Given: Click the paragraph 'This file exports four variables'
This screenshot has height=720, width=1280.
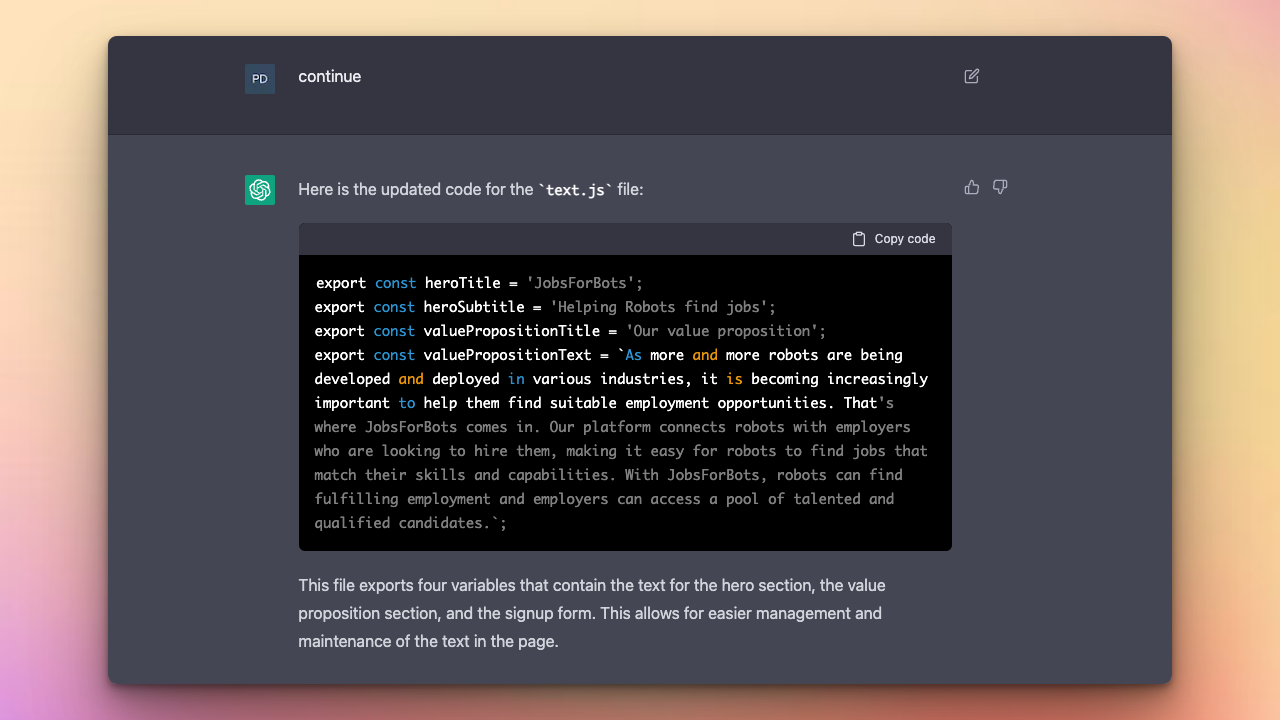Looking at the screenshot, I should (x=592, y=613).
